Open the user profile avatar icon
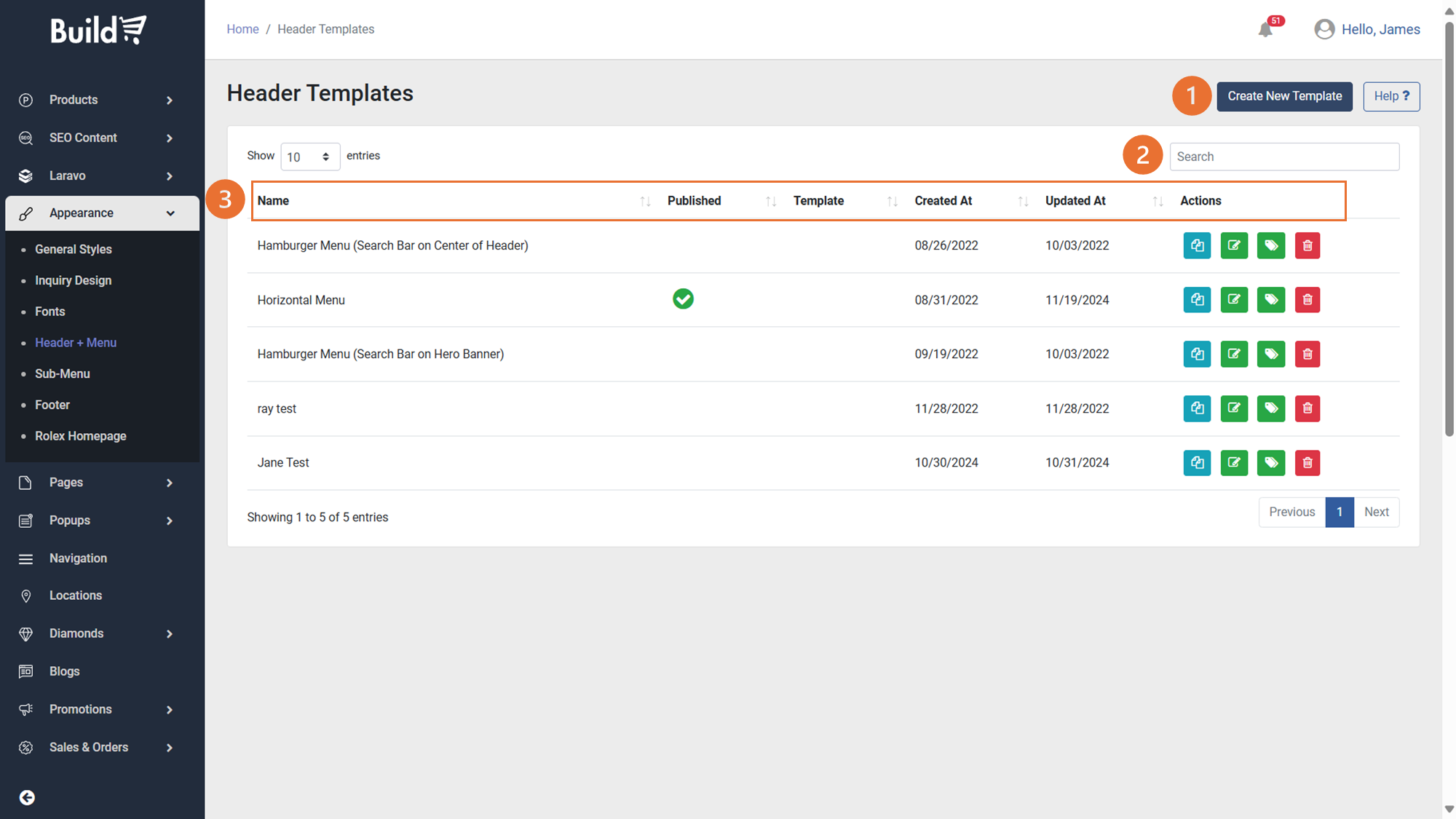This screenshot has width=1456, height=819. [x=1324, y=29]
